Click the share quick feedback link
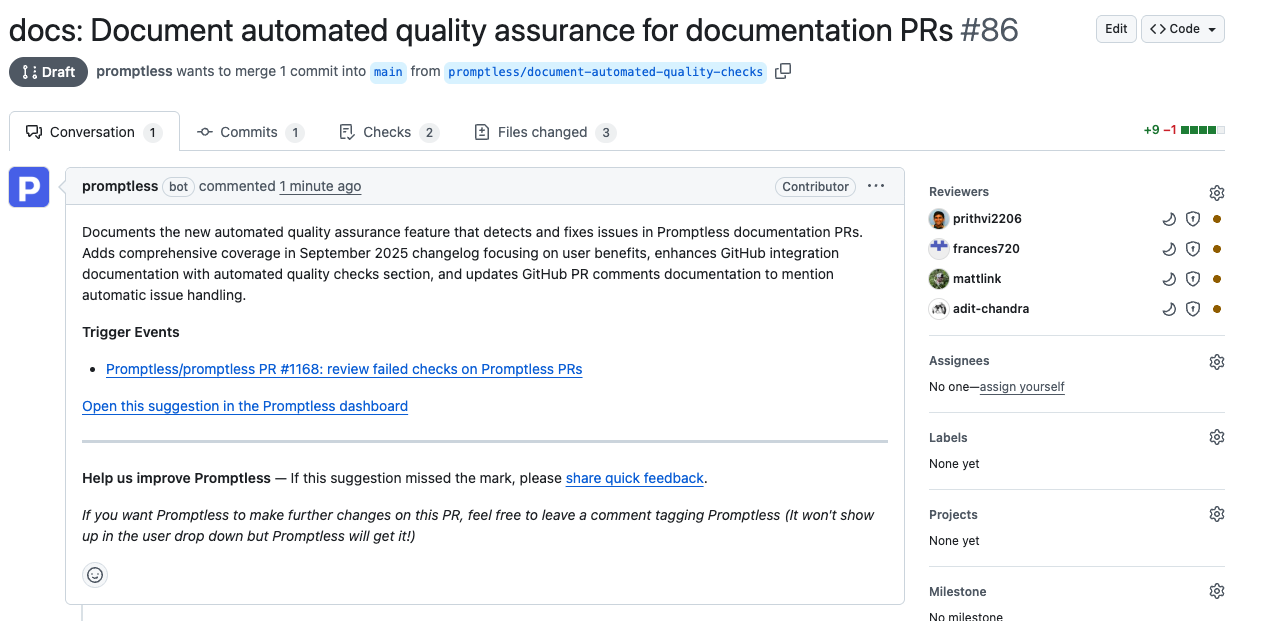Screen dimensions: 1276x621 (x=634, y=478)
